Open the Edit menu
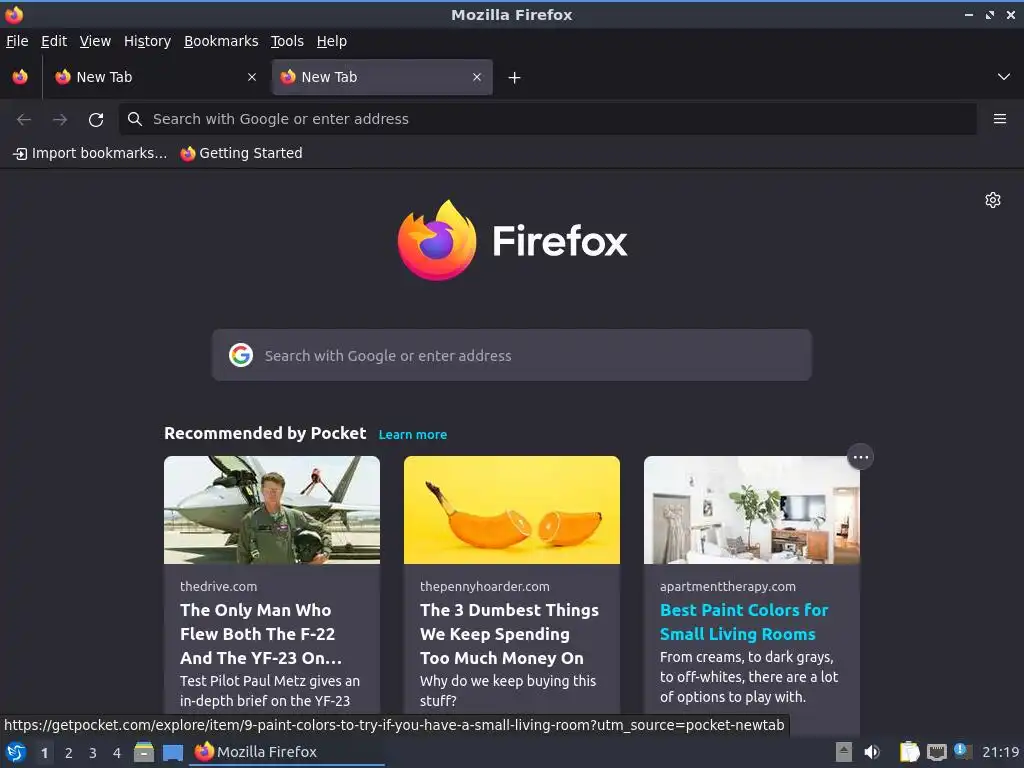 (54, 41)
